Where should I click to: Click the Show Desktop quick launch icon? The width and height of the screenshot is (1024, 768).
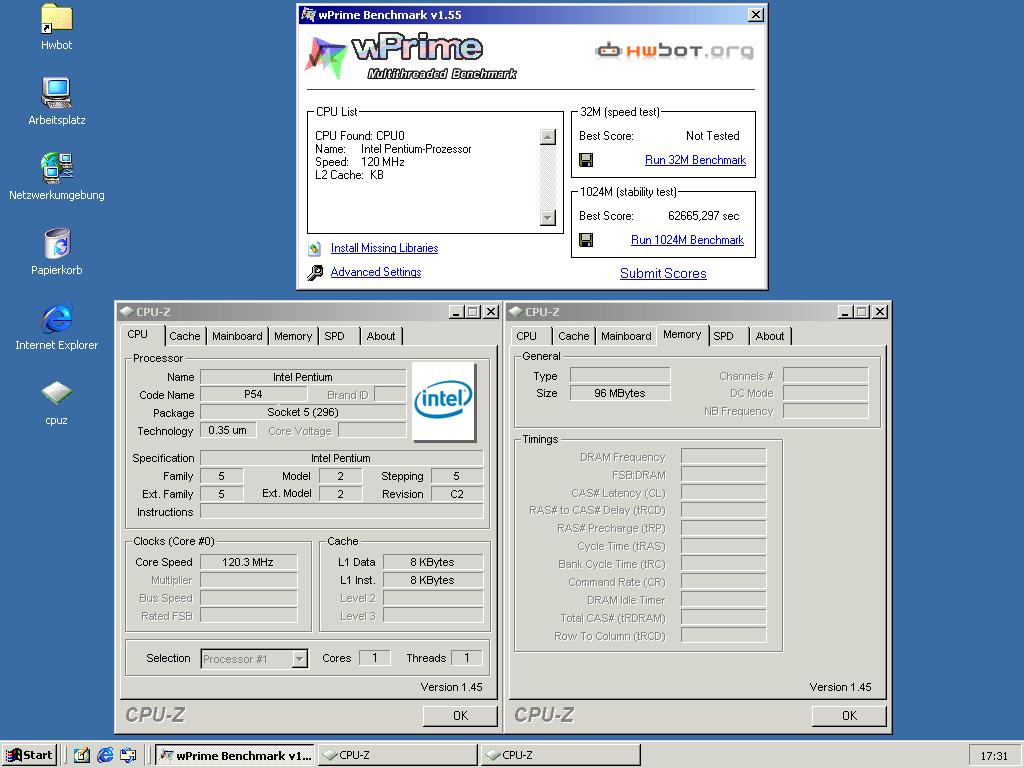click(x=81, y=755)
